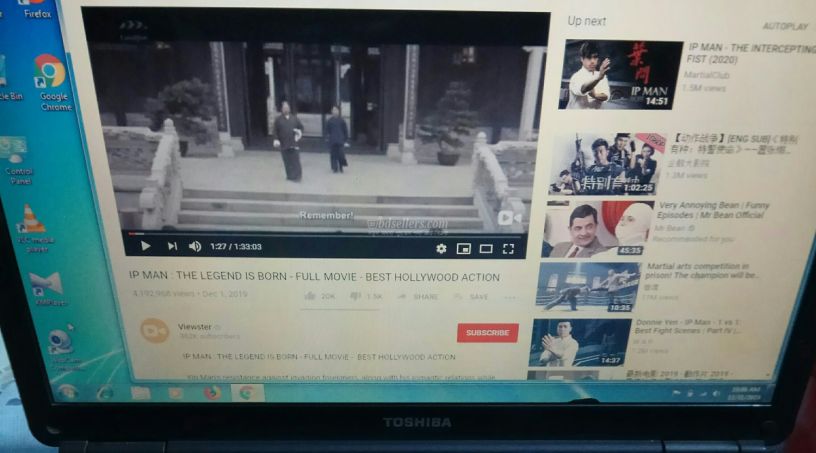This screenshot has height=453, width=816.
Task: Open more actions three-dot menu below video
Action: [510, 297]
